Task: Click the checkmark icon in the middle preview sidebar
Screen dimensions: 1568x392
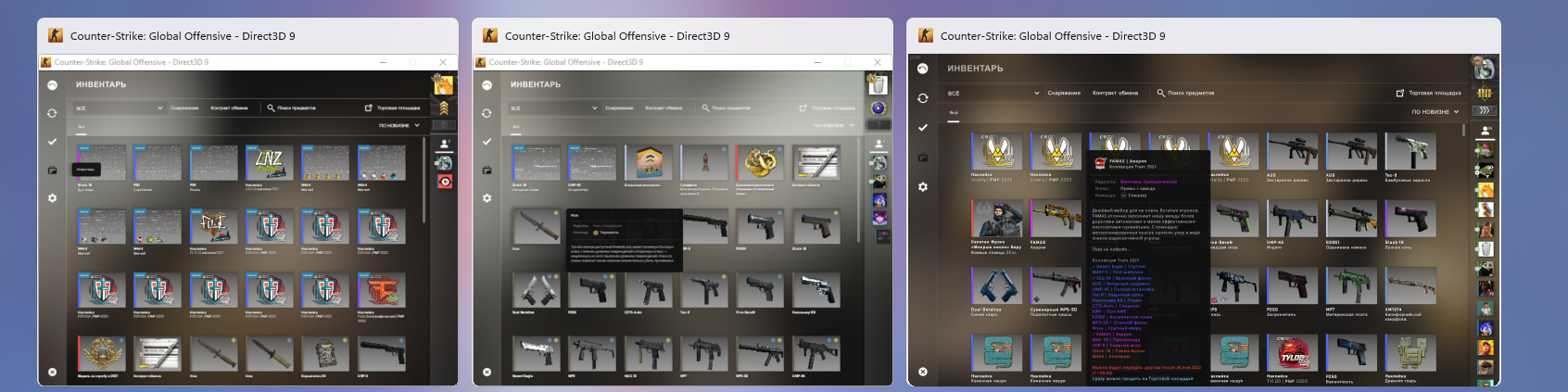Action: 487,142
